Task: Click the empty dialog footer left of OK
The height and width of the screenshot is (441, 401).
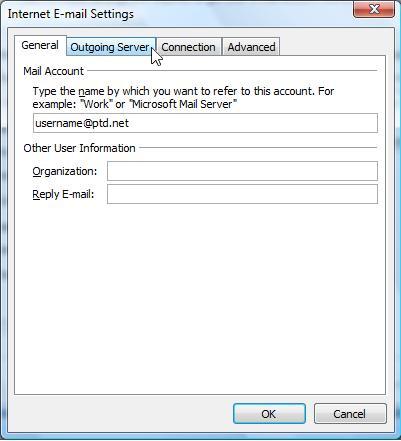Action: 120,414
